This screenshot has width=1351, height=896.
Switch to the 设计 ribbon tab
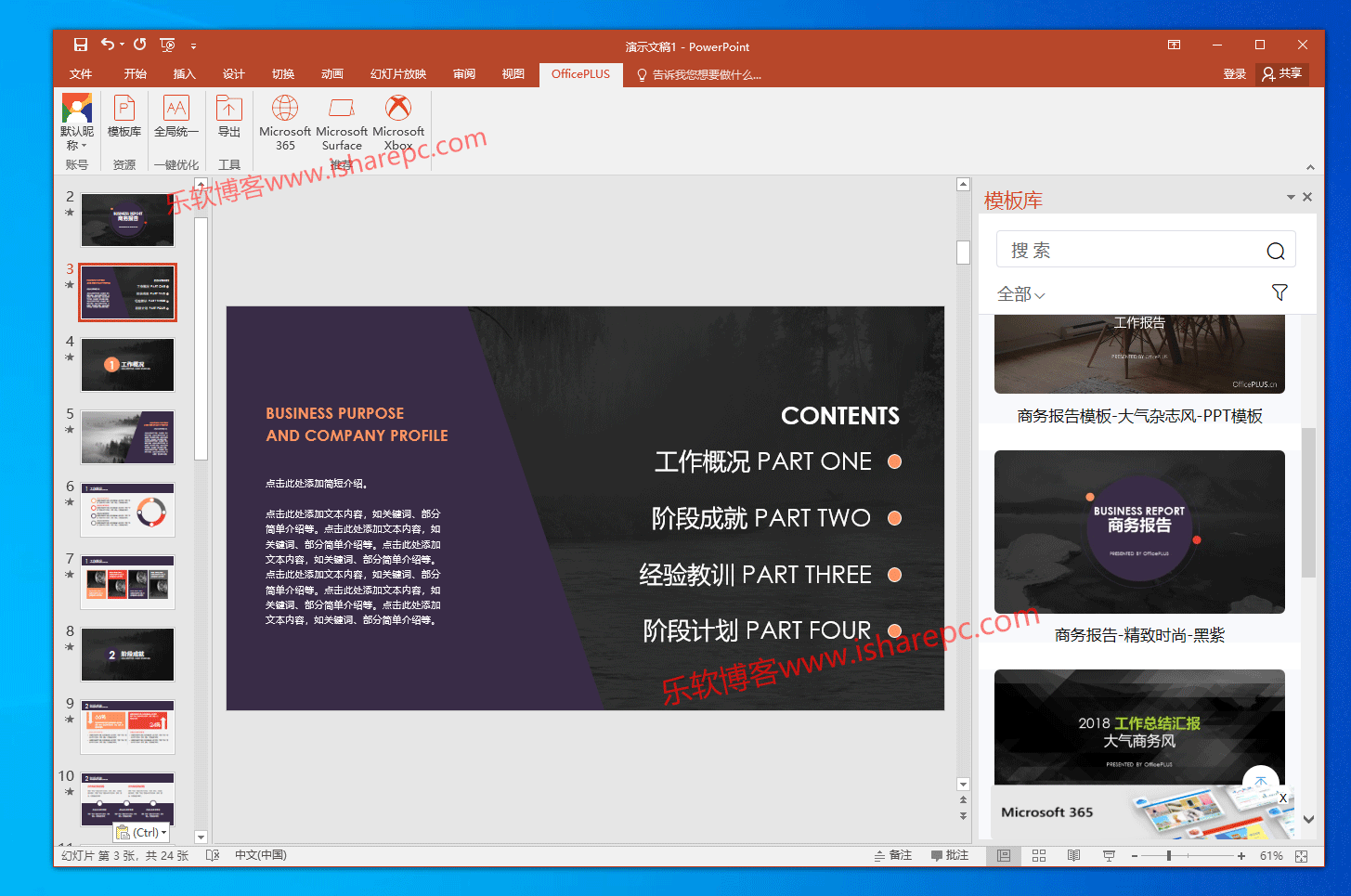234,74
